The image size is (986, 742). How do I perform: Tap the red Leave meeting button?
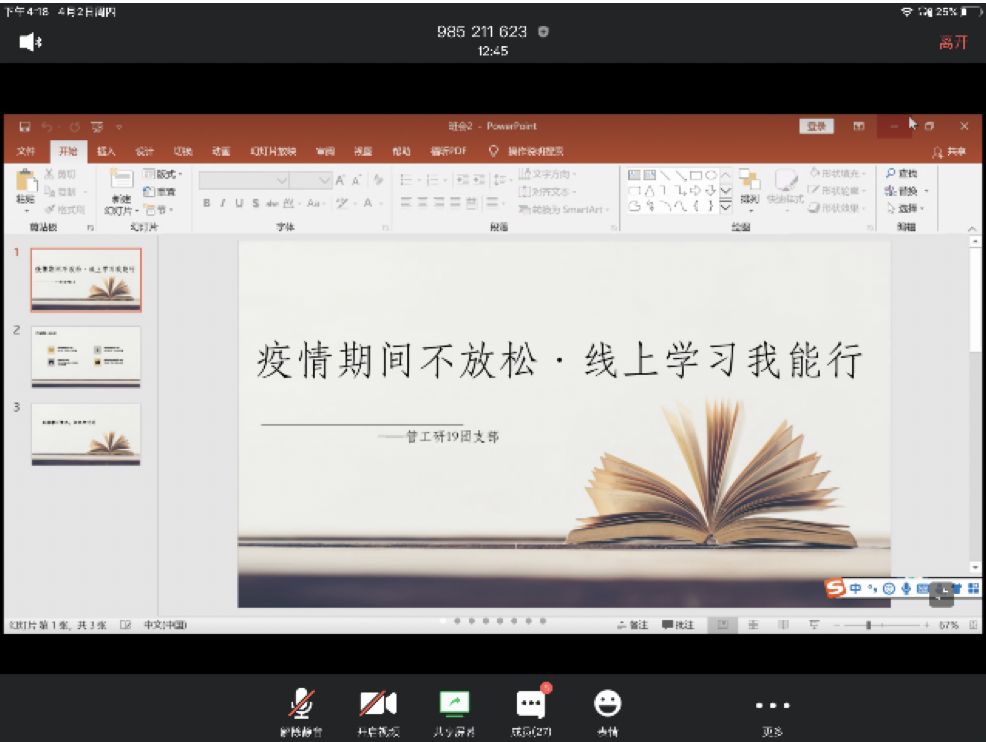[953, 43]
